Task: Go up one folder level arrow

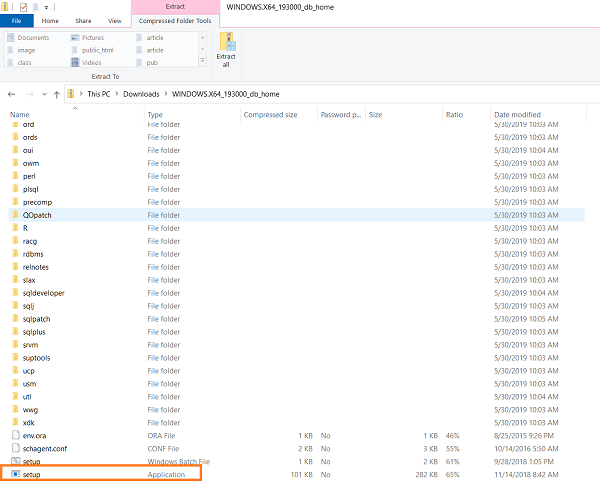Action: [57, 94]
